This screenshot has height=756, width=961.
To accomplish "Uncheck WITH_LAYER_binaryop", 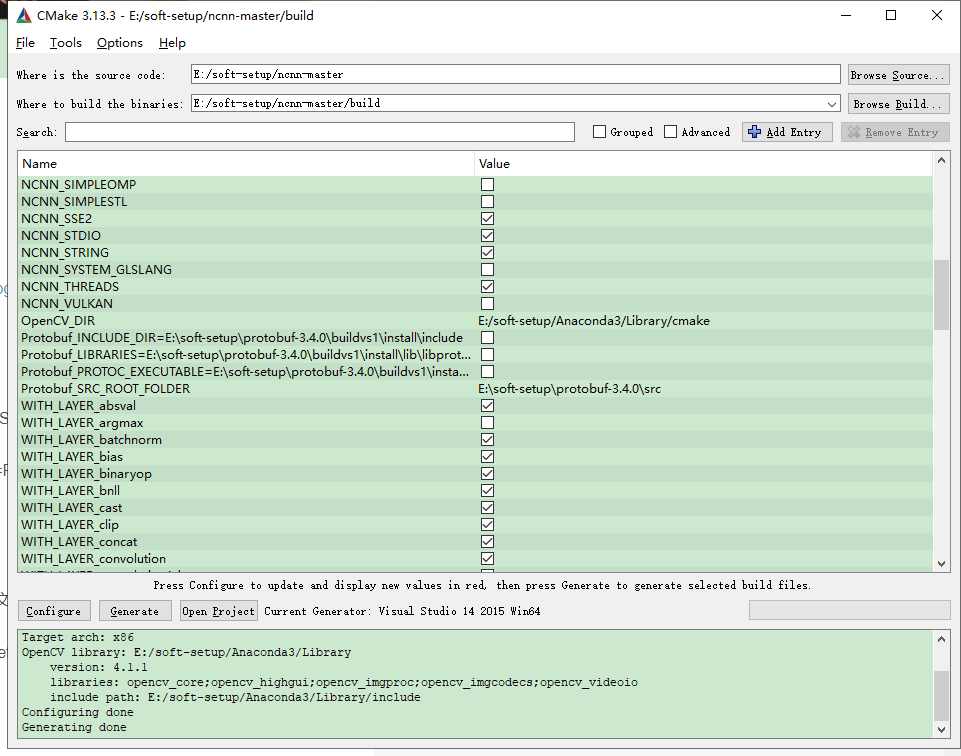I will 487,474.
